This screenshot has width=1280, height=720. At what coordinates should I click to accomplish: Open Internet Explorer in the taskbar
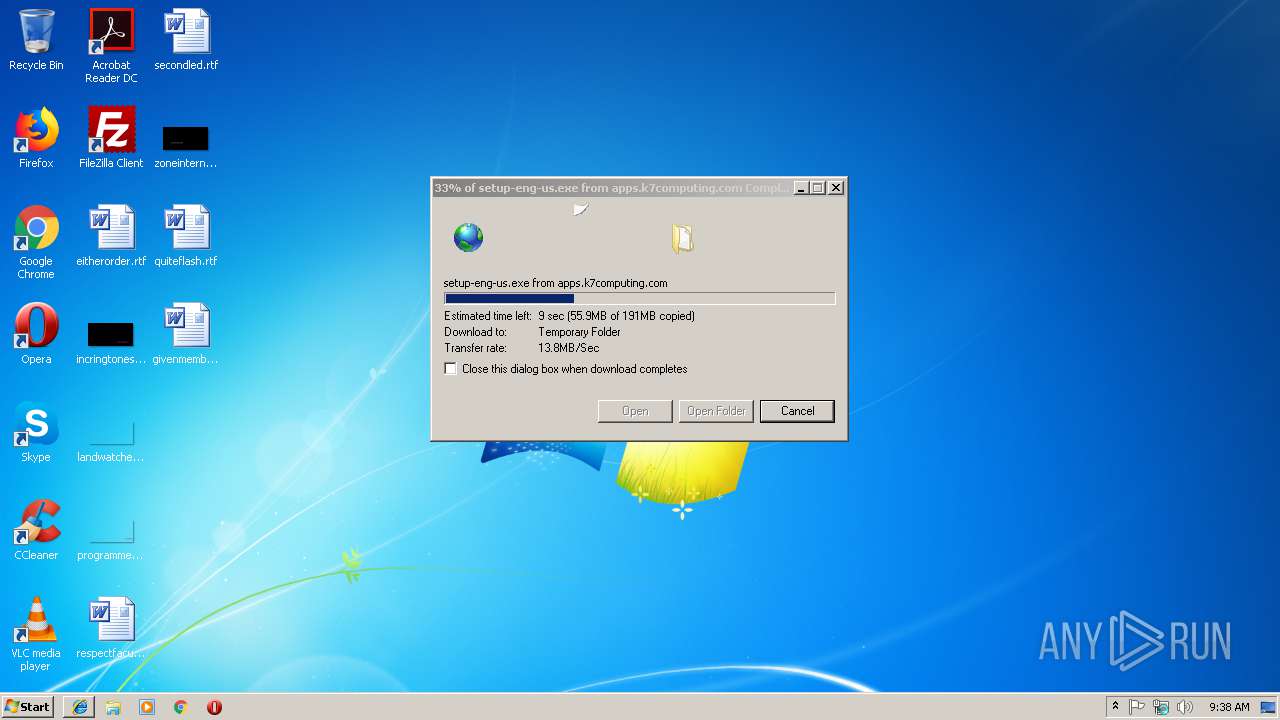(80, 707)
